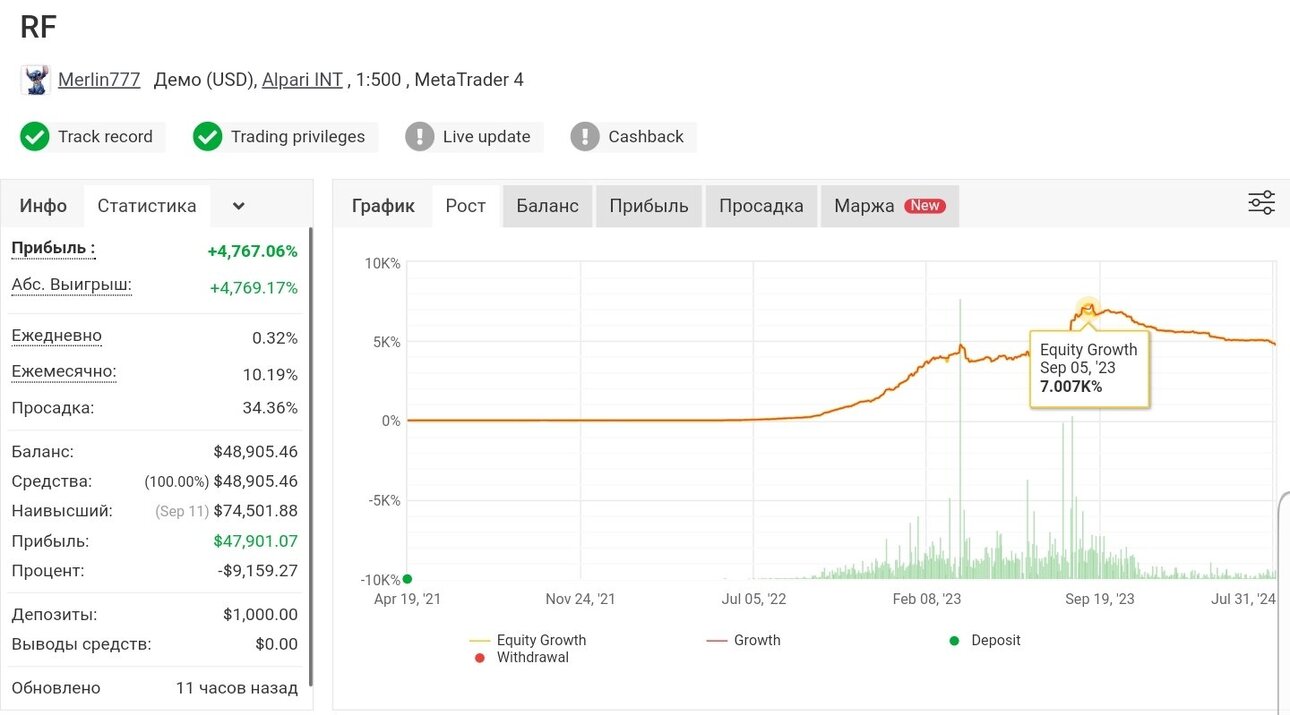Viewport: 1290px width, 715px height.
Task: Click the Ежедневно label
Action: tap(56, 336)
